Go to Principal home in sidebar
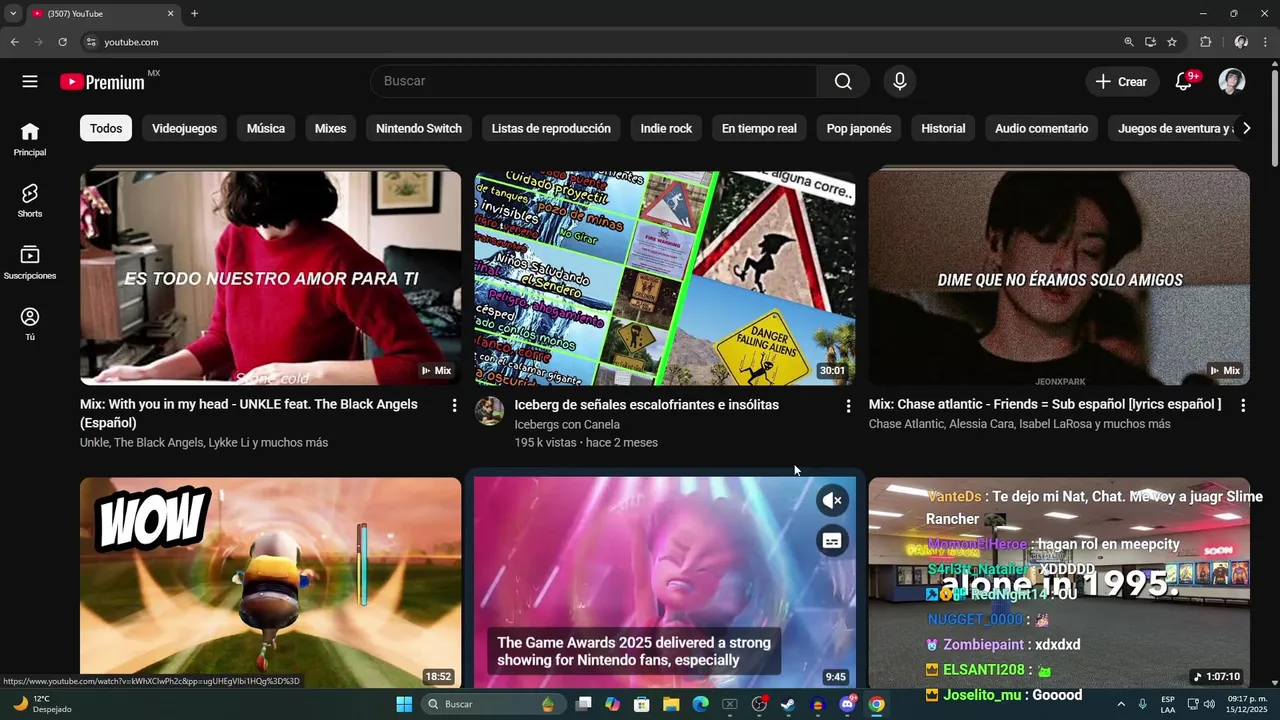Viewport: 1280px width, 720px height. (30, 139)
